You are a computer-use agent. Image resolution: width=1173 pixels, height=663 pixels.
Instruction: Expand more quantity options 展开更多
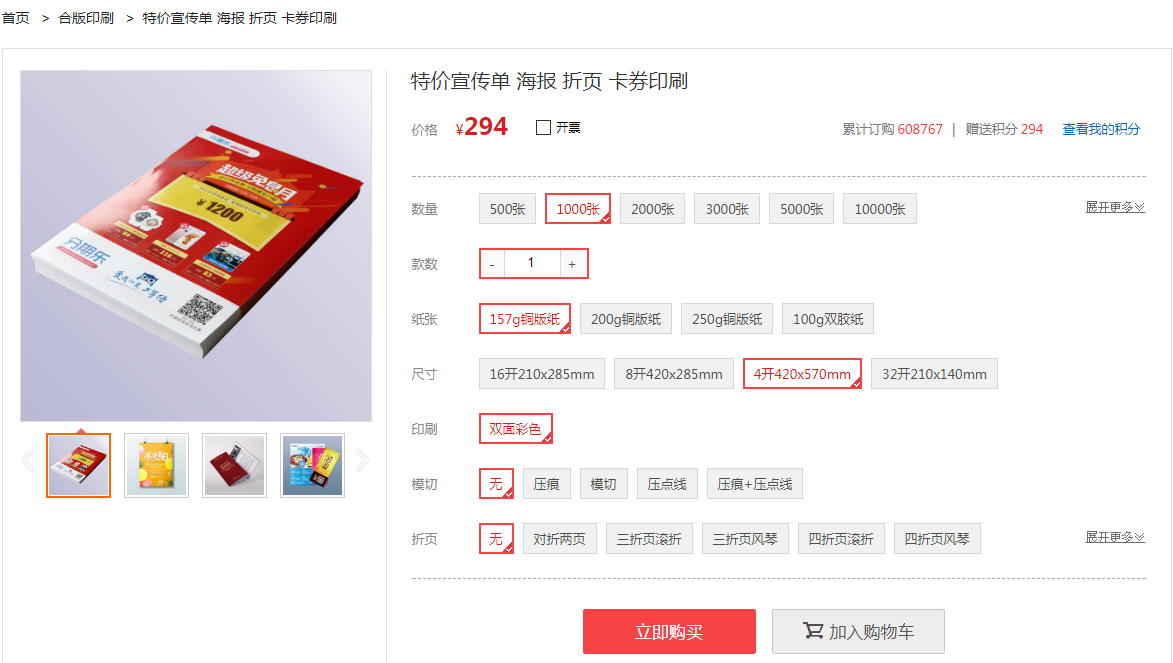pyautogui.click(x=1115, y=207)
